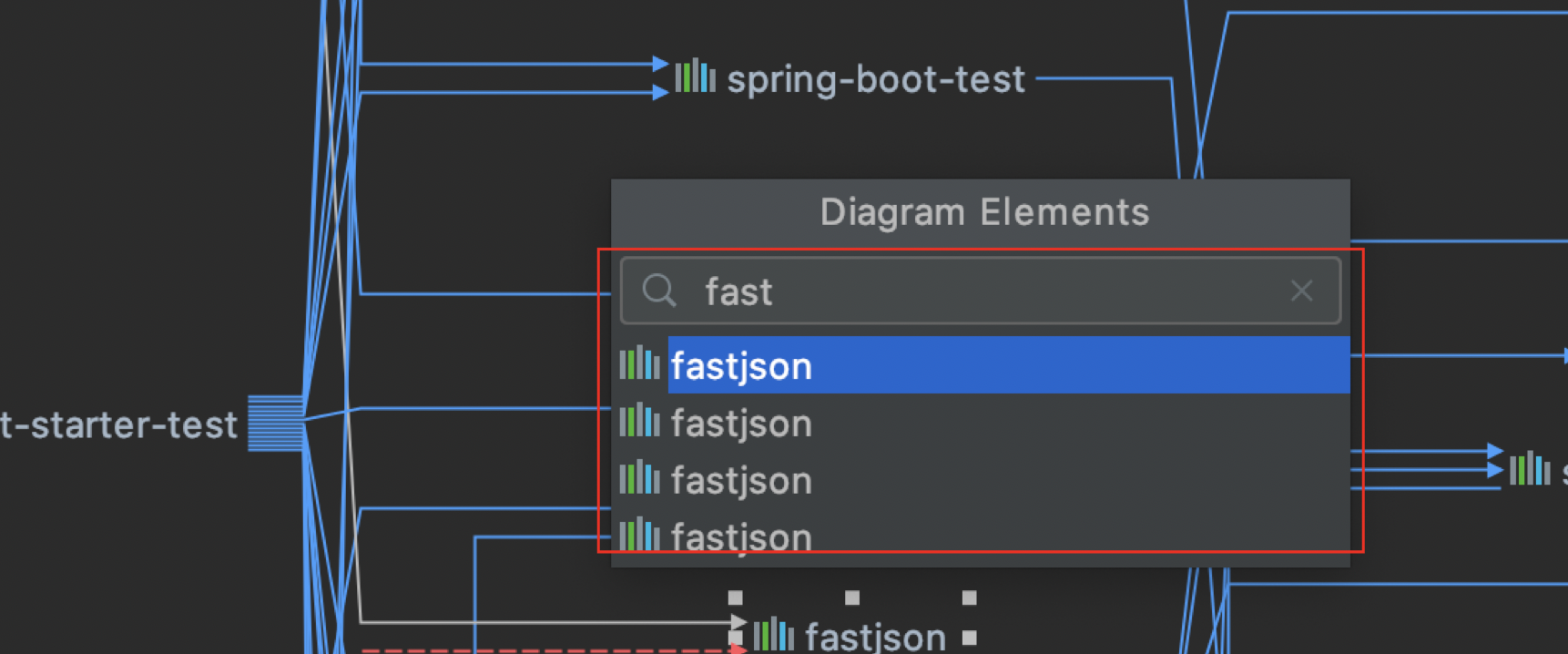This screenshot has height=654, width=1568.
Task: Click the library icon beside highlighted fastjson
Action: [x=639, y=364]
